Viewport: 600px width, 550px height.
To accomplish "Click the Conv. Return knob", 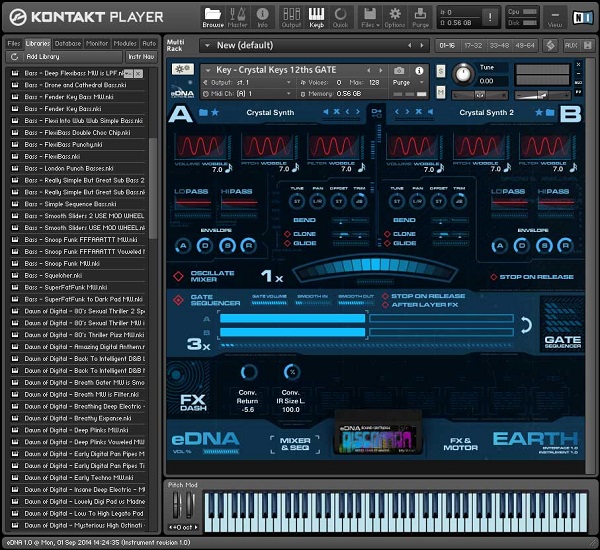I will pyautogui.click(x=249, y=372).
